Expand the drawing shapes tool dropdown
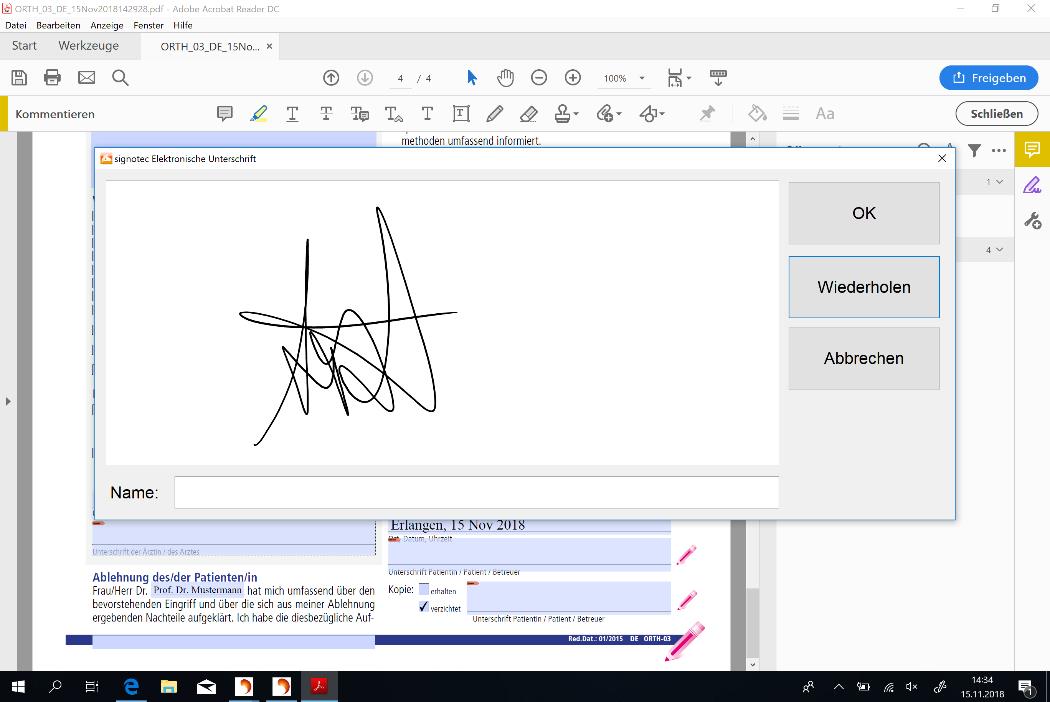This screenshot has width=1050, height=702. coord(662,114)
